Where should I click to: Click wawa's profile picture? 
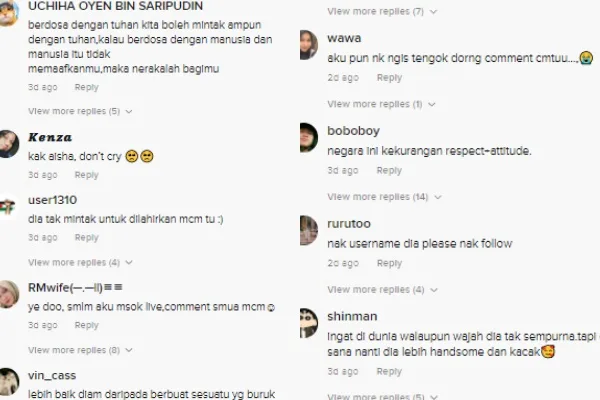pyautogui.click(x=309, y=45)
